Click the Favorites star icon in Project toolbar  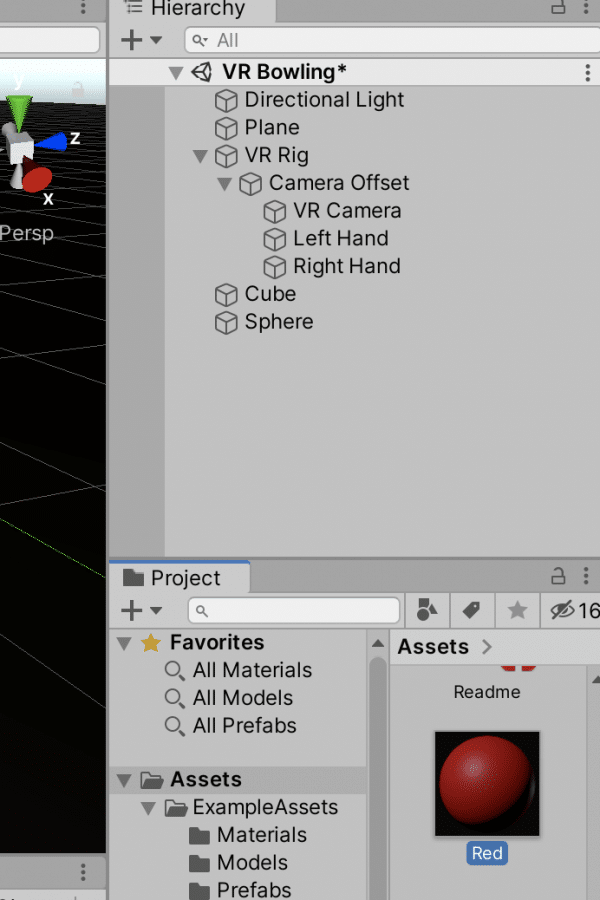[517, 610]
